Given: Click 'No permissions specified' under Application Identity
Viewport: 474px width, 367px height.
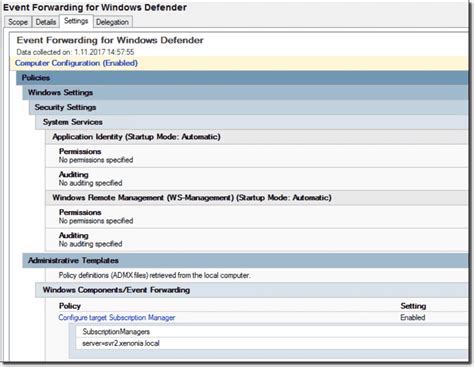Looking at the screenshot, I should tap(96, 160).
